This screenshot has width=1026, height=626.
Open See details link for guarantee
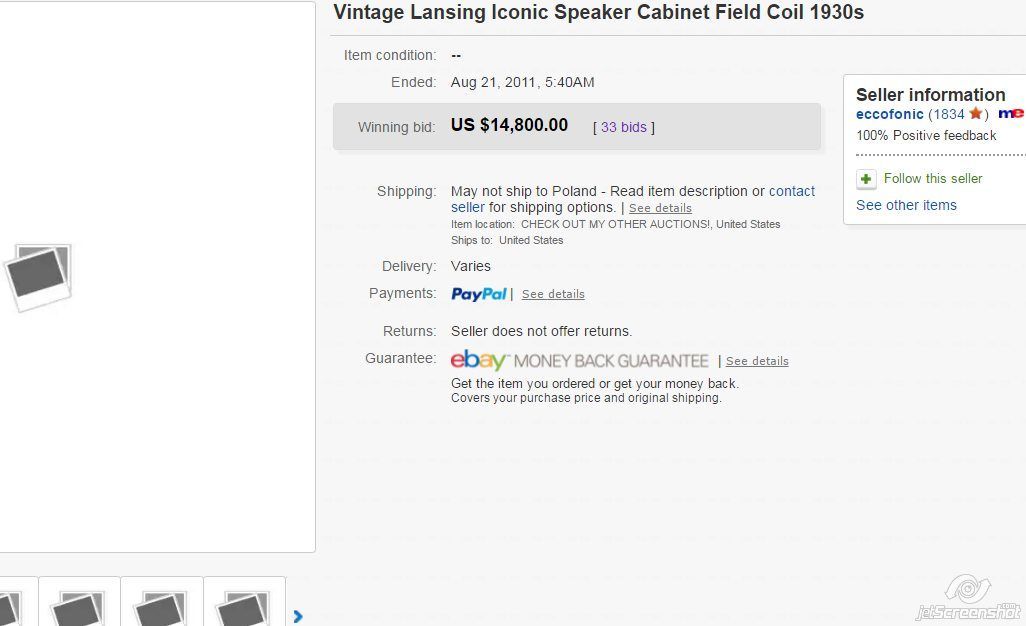tap(757, 361)
